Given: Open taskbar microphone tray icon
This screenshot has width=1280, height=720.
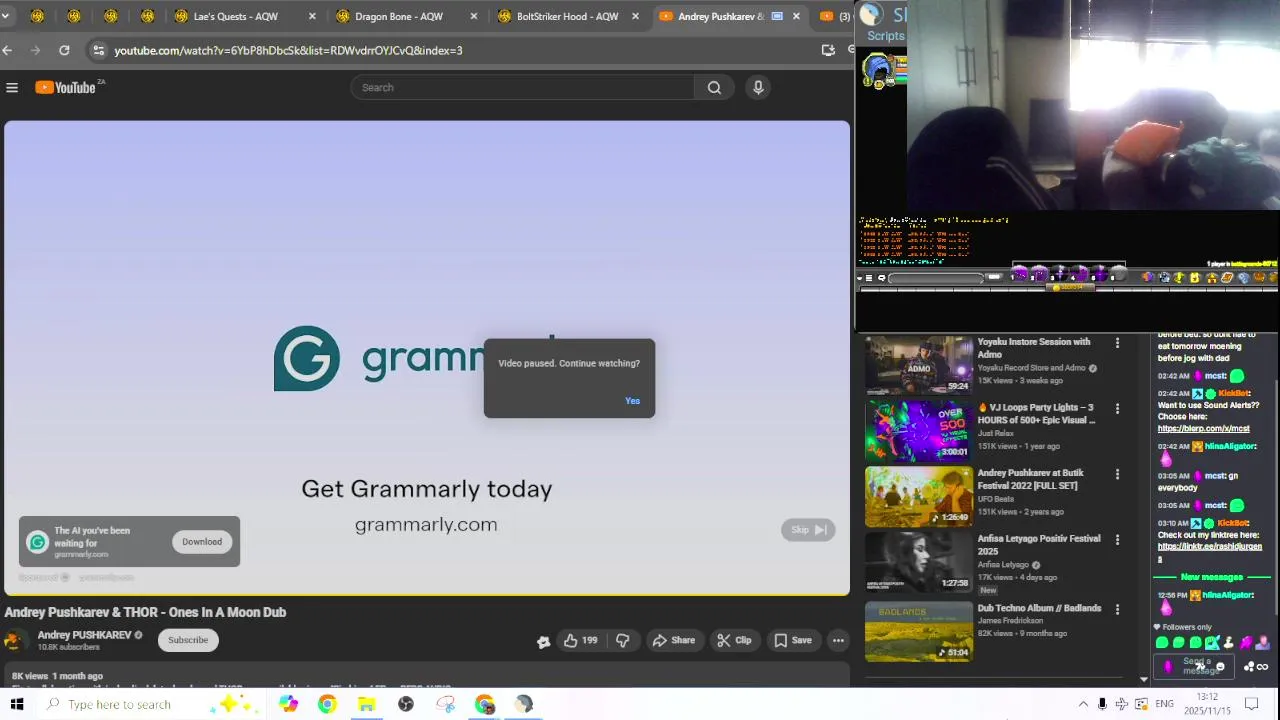Looking at the screenshot, I should click(x=1102, y=704).
